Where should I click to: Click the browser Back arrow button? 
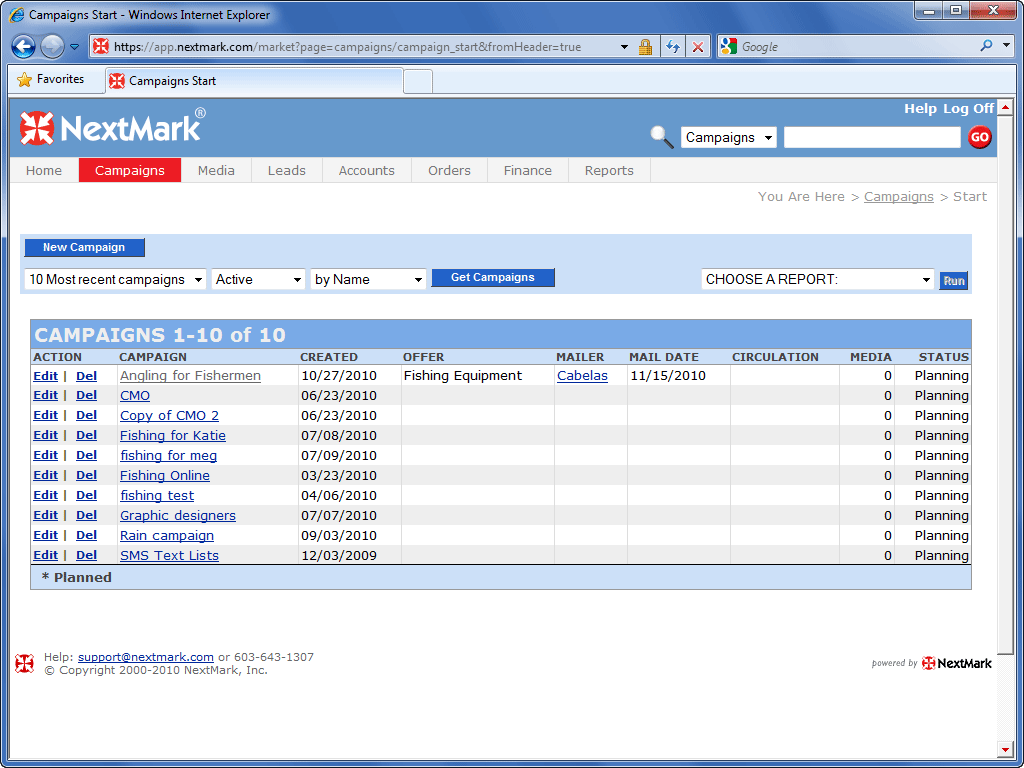point(24,47)
